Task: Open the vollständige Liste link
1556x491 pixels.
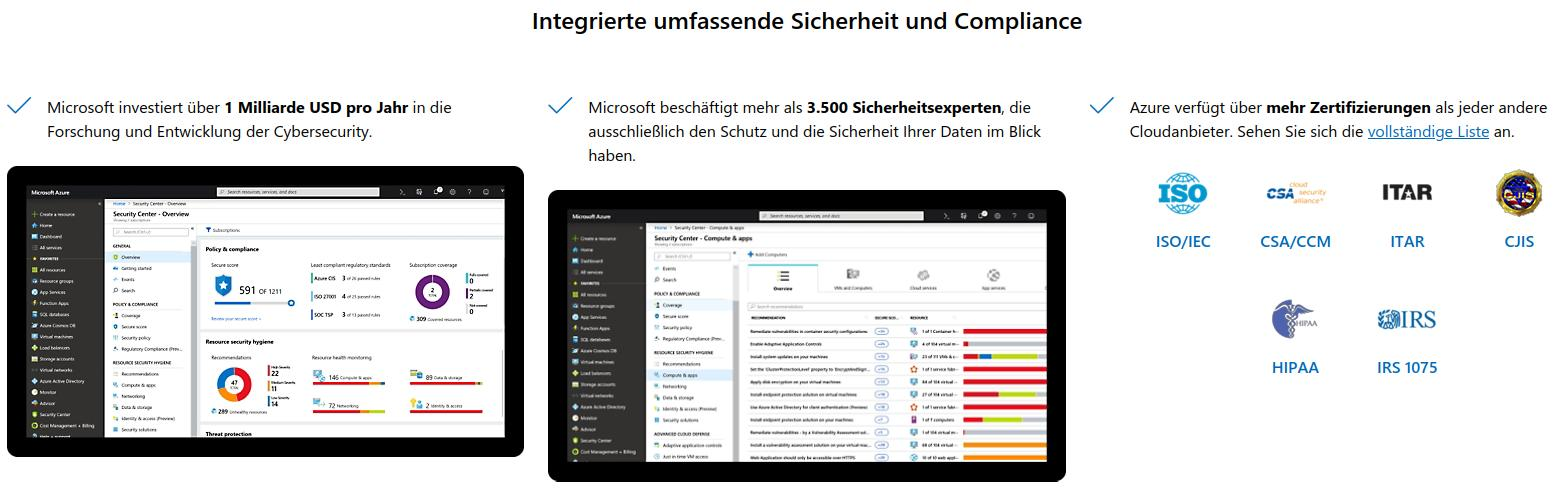Action: [1428, 132]
